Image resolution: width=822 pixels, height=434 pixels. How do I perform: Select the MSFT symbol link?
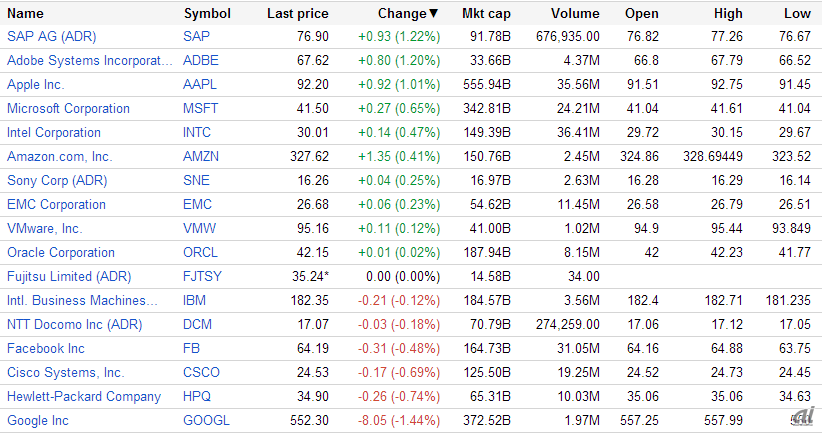(201, 108)
